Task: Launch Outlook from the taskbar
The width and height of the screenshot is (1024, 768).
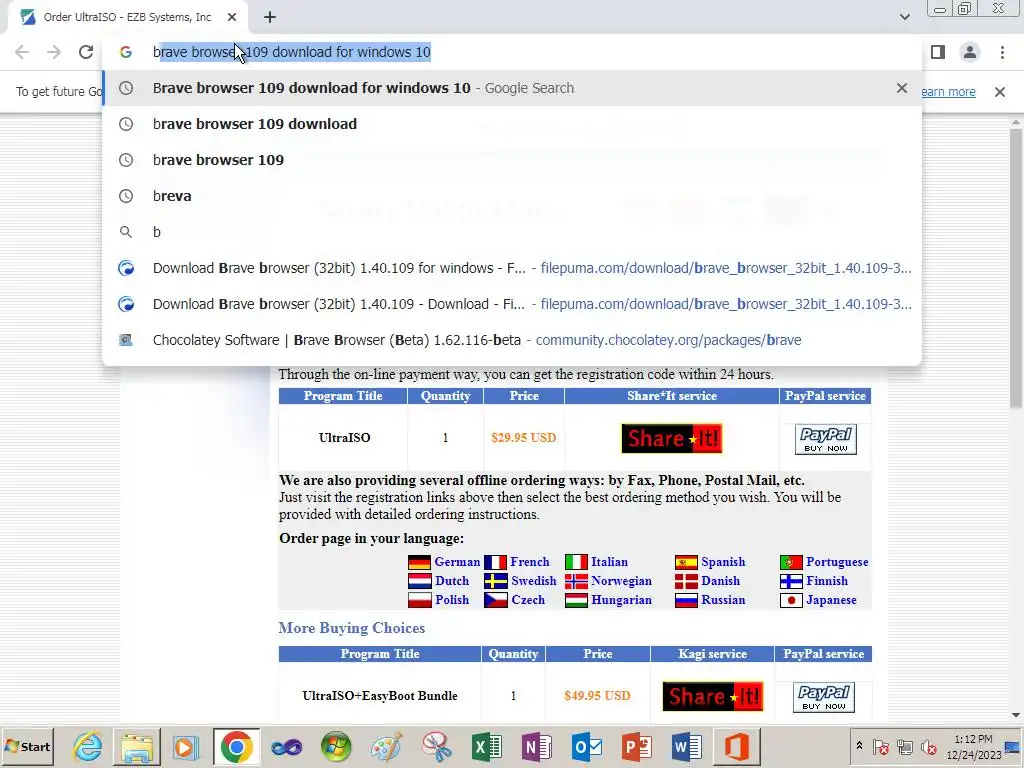Action: 586,746
